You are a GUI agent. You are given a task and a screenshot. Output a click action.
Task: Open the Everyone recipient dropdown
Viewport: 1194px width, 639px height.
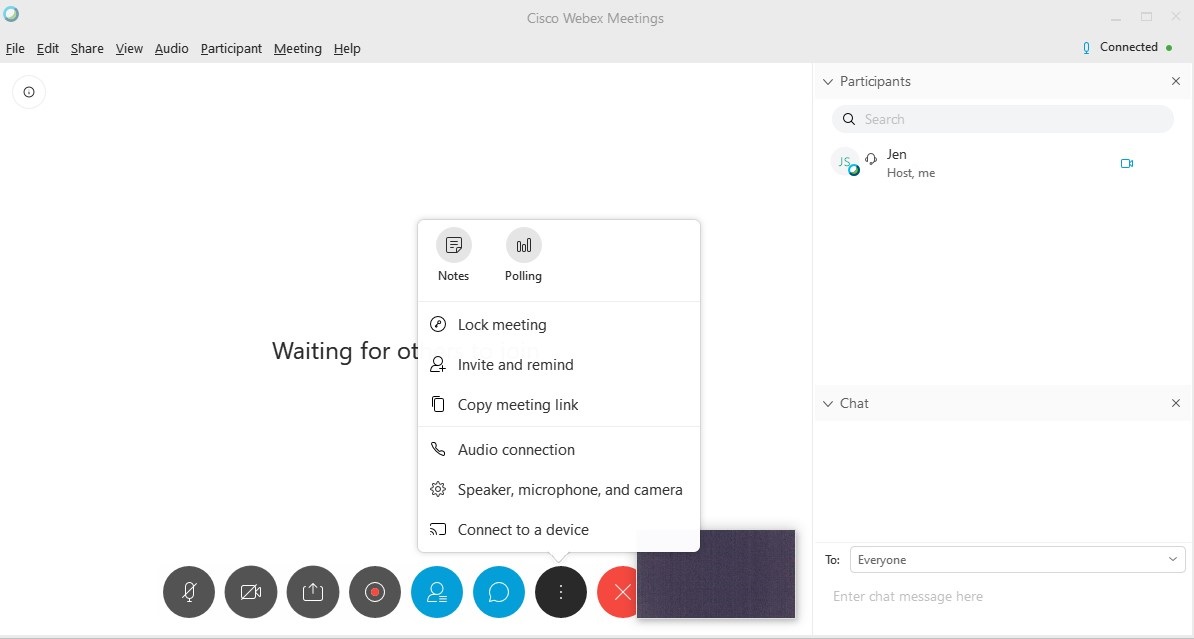(1017, 560)
